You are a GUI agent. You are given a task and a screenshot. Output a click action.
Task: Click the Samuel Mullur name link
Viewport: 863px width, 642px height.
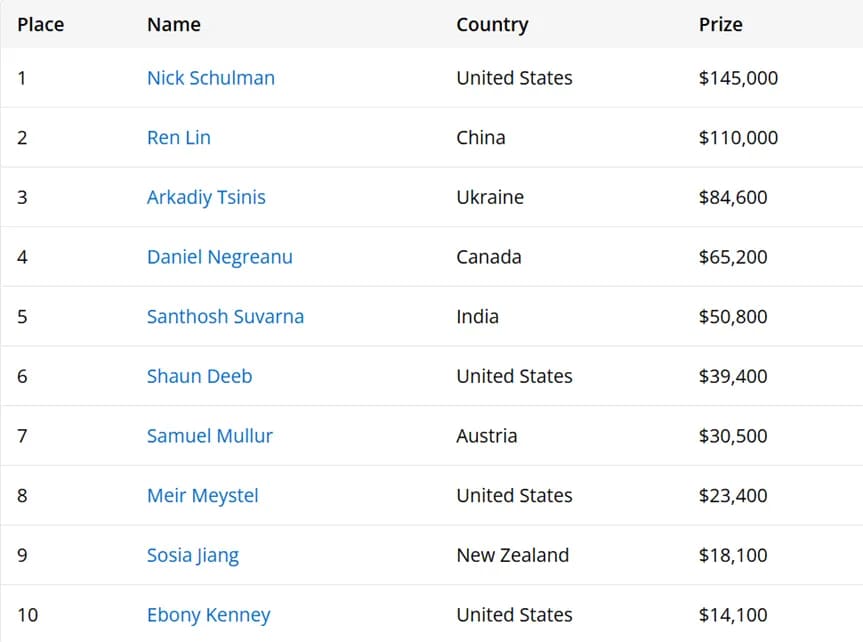click(210, 436)
